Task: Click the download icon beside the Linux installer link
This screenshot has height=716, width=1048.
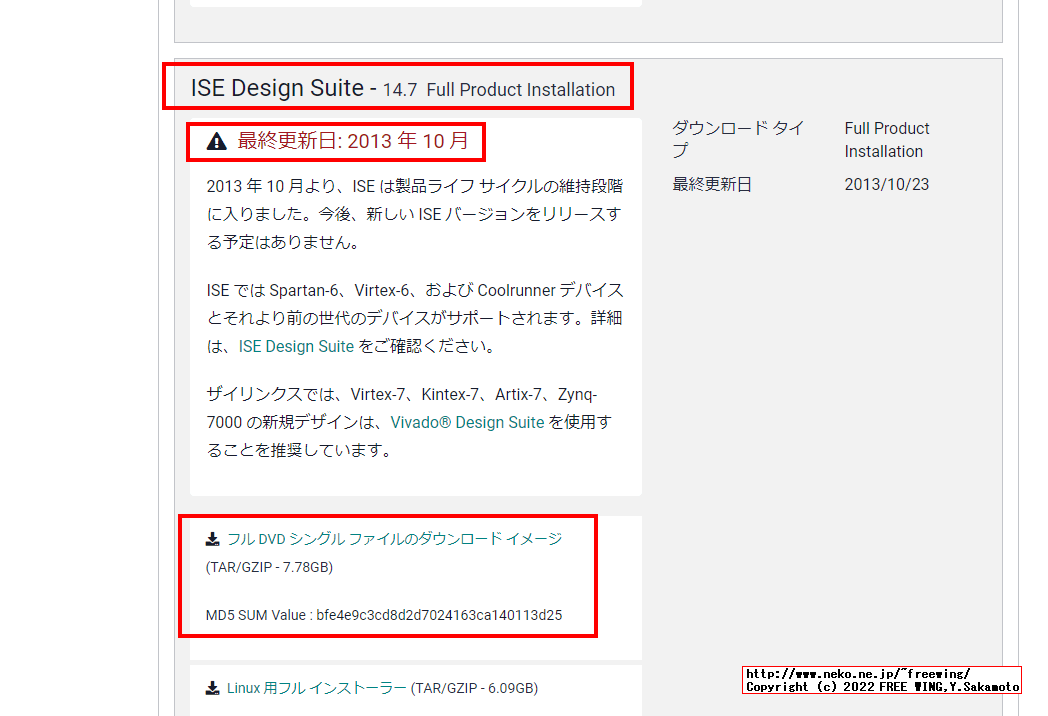Action: (x=212, y=688)
